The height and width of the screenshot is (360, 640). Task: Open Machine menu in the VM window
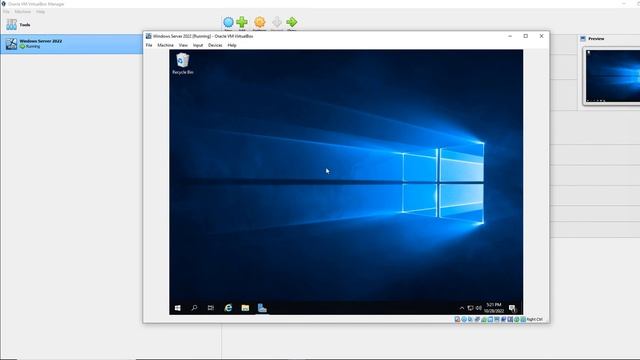165,45
